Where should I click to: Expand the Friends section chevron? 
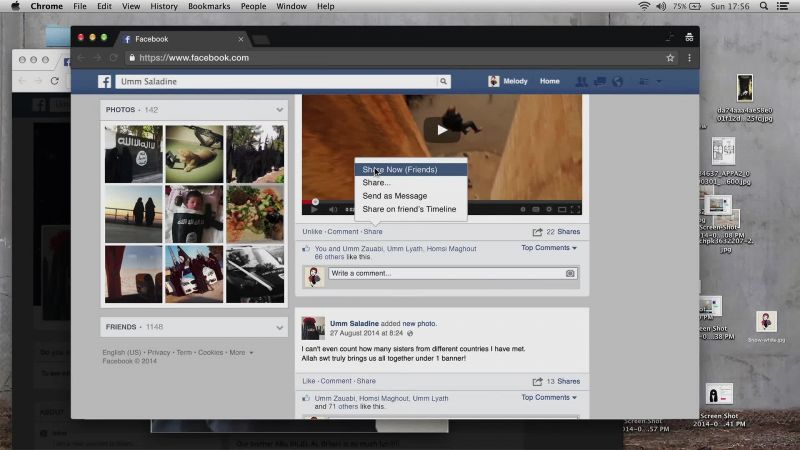279,328
